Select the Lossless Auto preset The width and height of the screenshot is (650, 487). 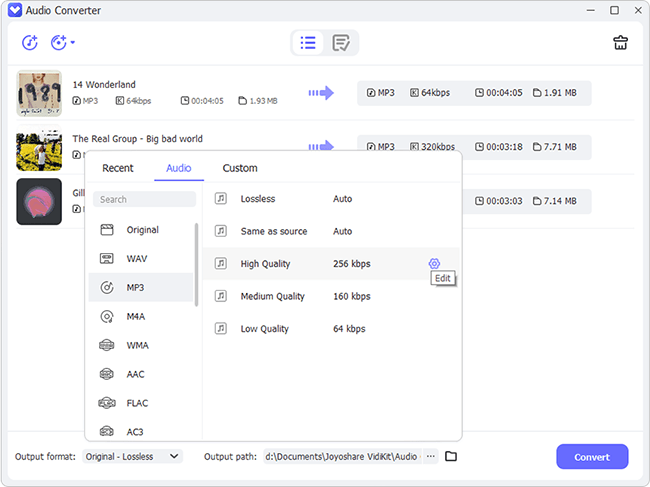coord(331,199)
